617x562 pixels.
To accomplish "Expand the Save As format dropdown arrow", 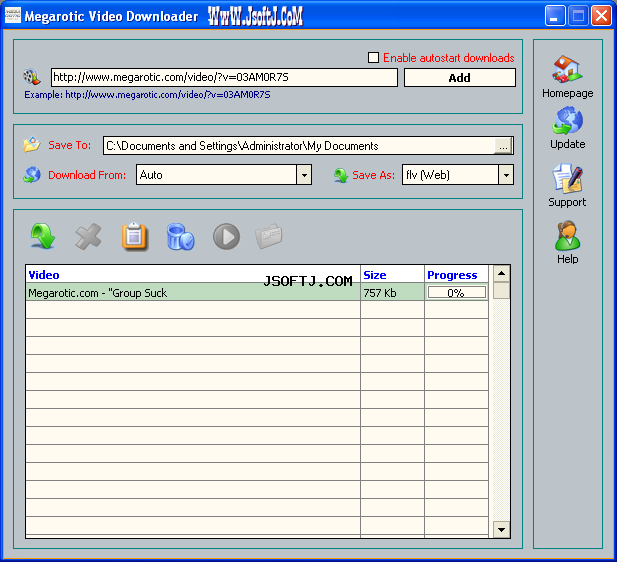I will point(506,175).
